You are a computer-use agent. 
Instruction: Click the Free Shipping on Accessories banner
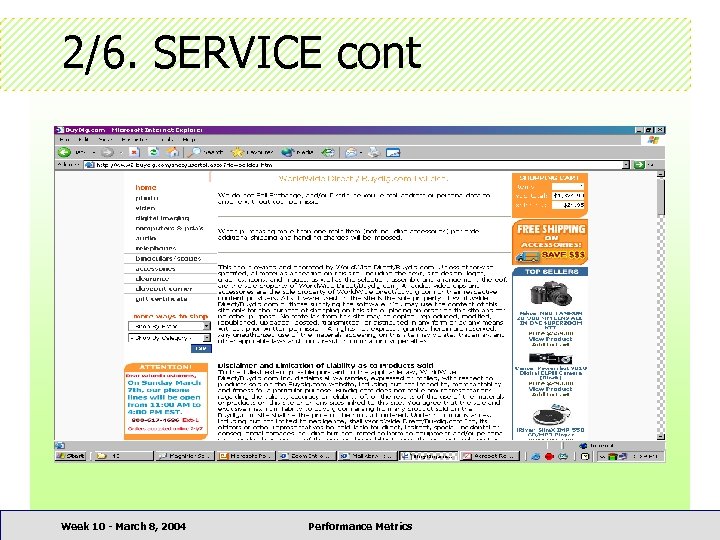coord(550,242)
